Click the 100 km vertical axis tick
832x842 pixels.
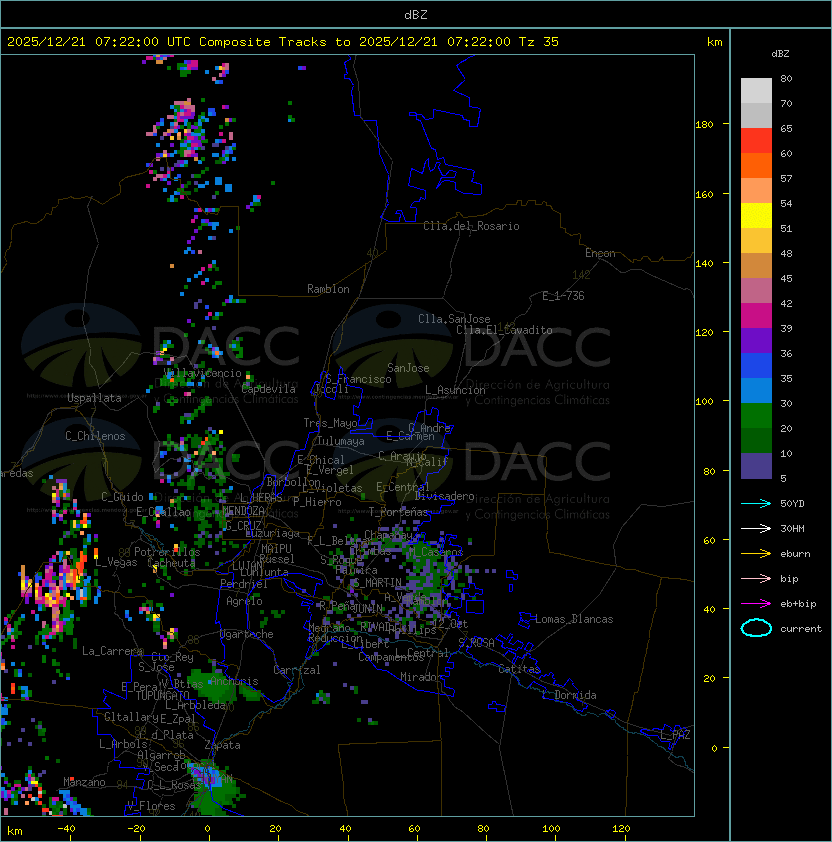point(704,402)
